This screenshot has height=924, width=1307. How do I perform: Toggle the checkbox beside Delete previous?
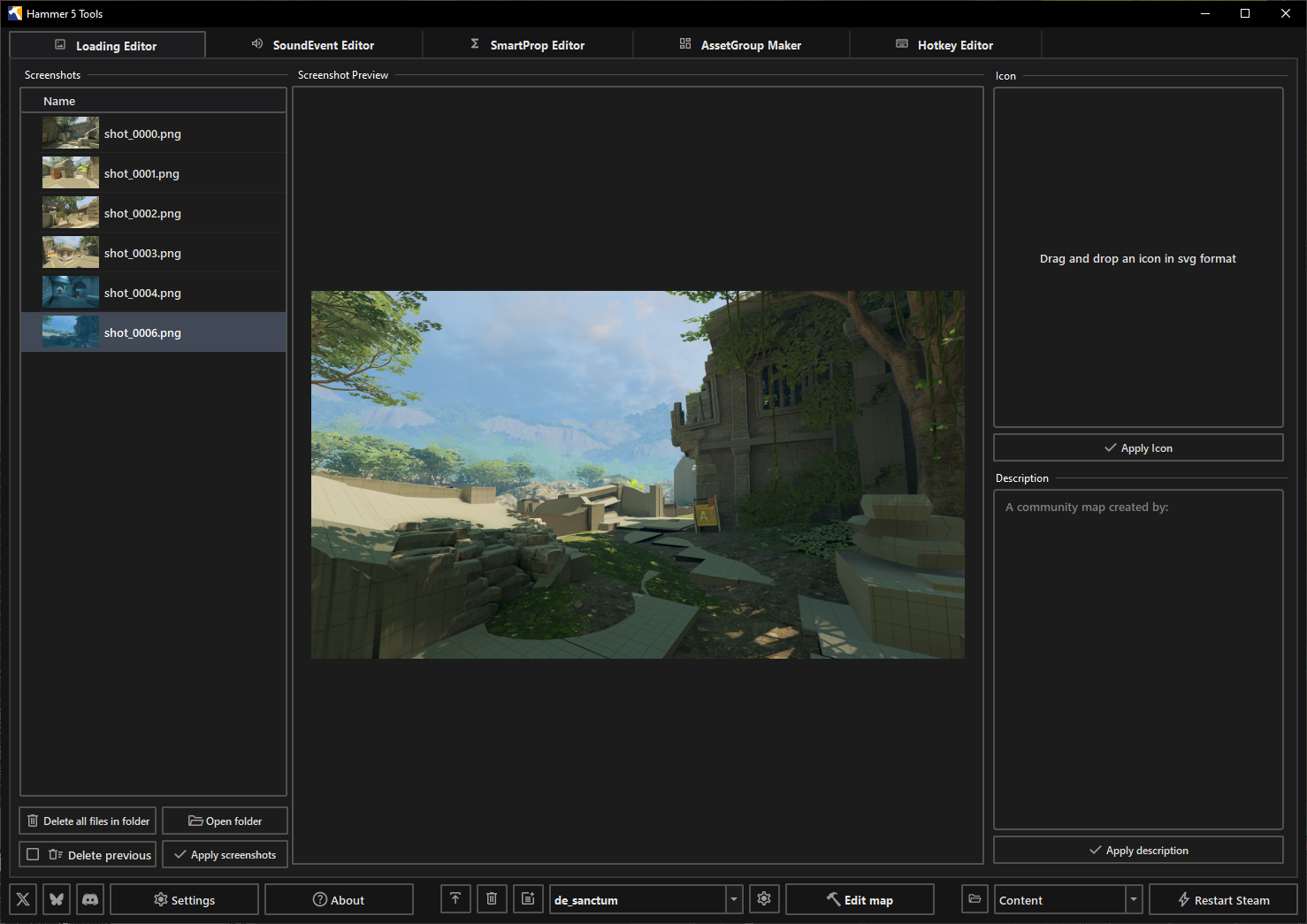(33, 854)
